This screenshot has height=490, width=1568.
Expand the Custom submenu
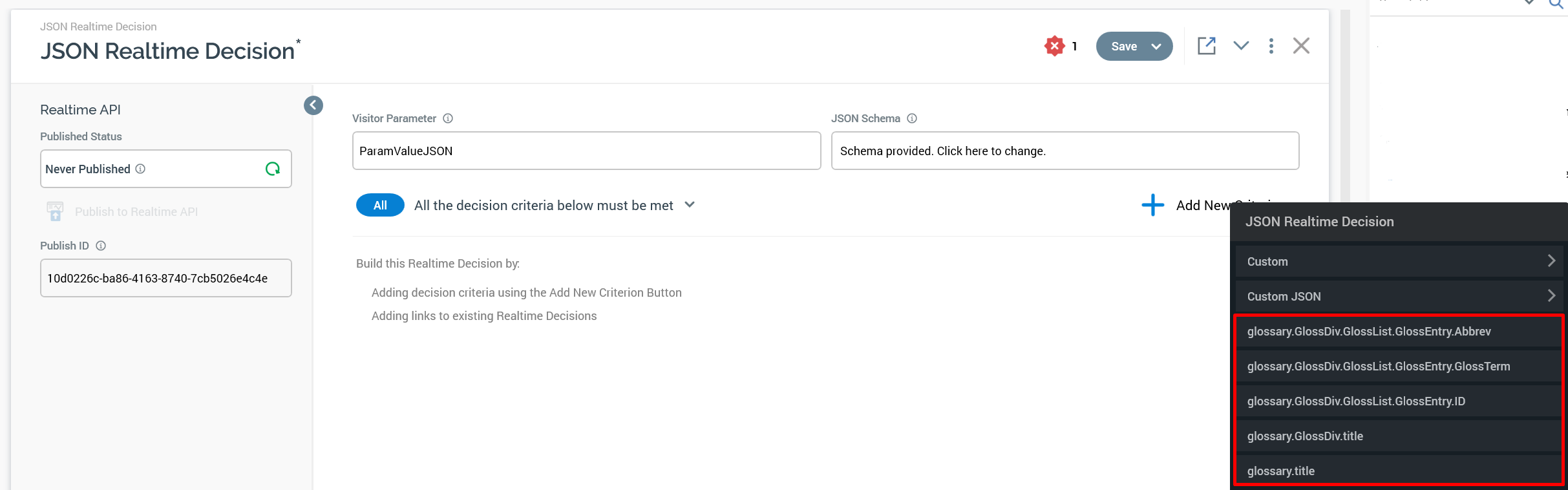1399,261
